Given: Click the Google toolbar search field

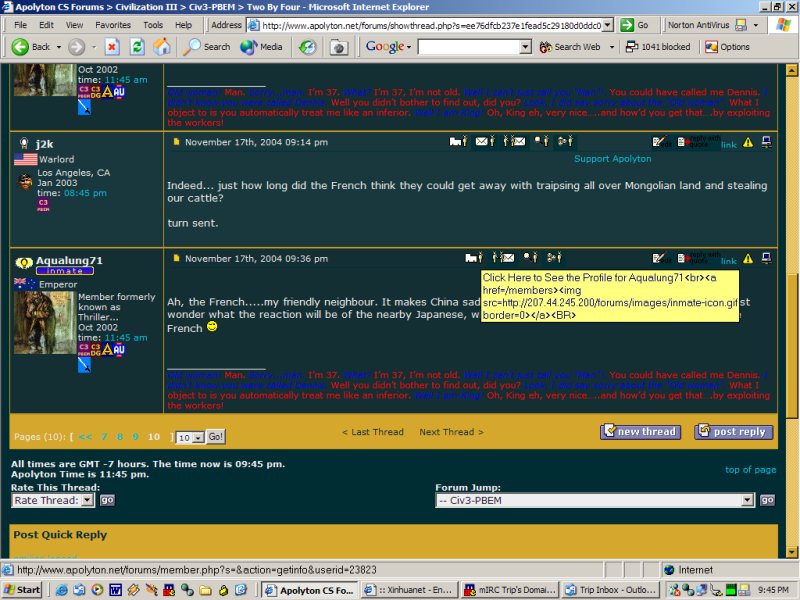Looking at the screenshot, I should pos(473,47).
